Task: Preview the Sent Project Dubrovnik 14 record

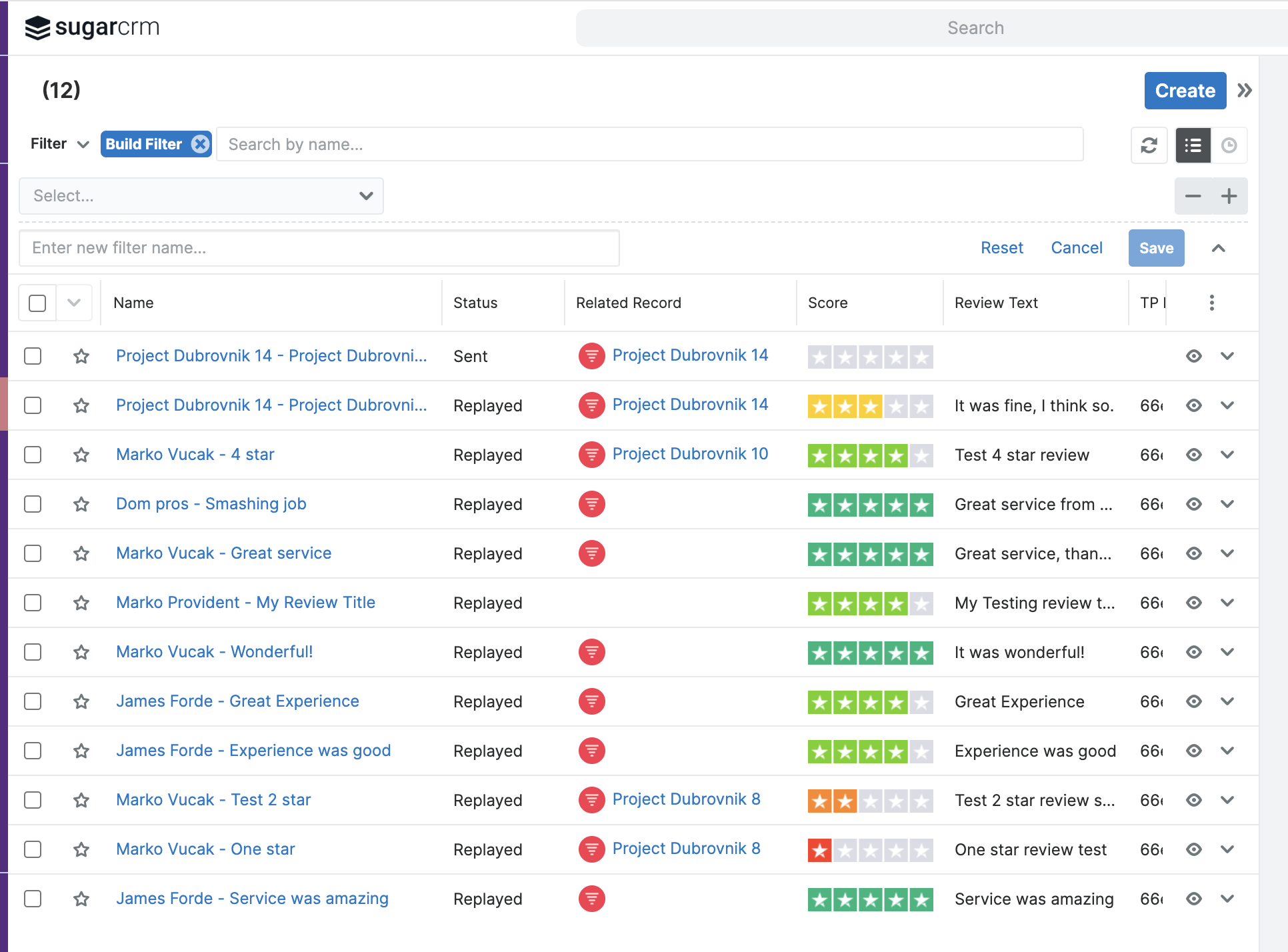Action: (x=1193, y=356)
